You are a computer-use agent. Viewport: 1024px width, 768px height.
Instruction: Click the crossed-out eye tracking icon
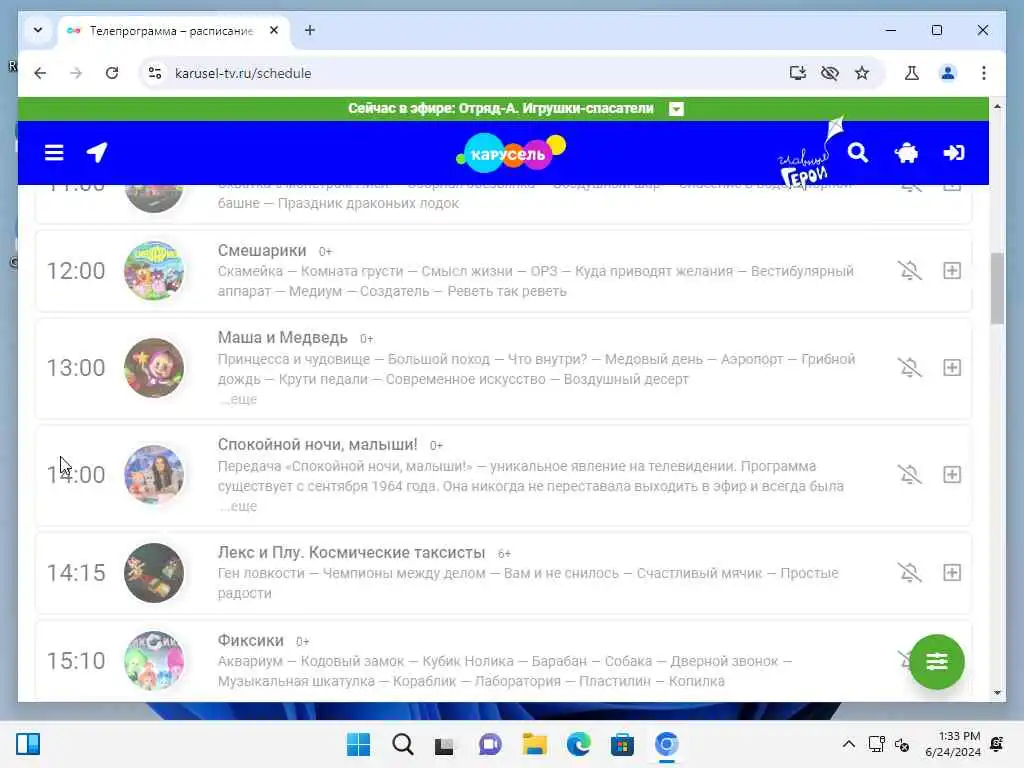point(829,73)
